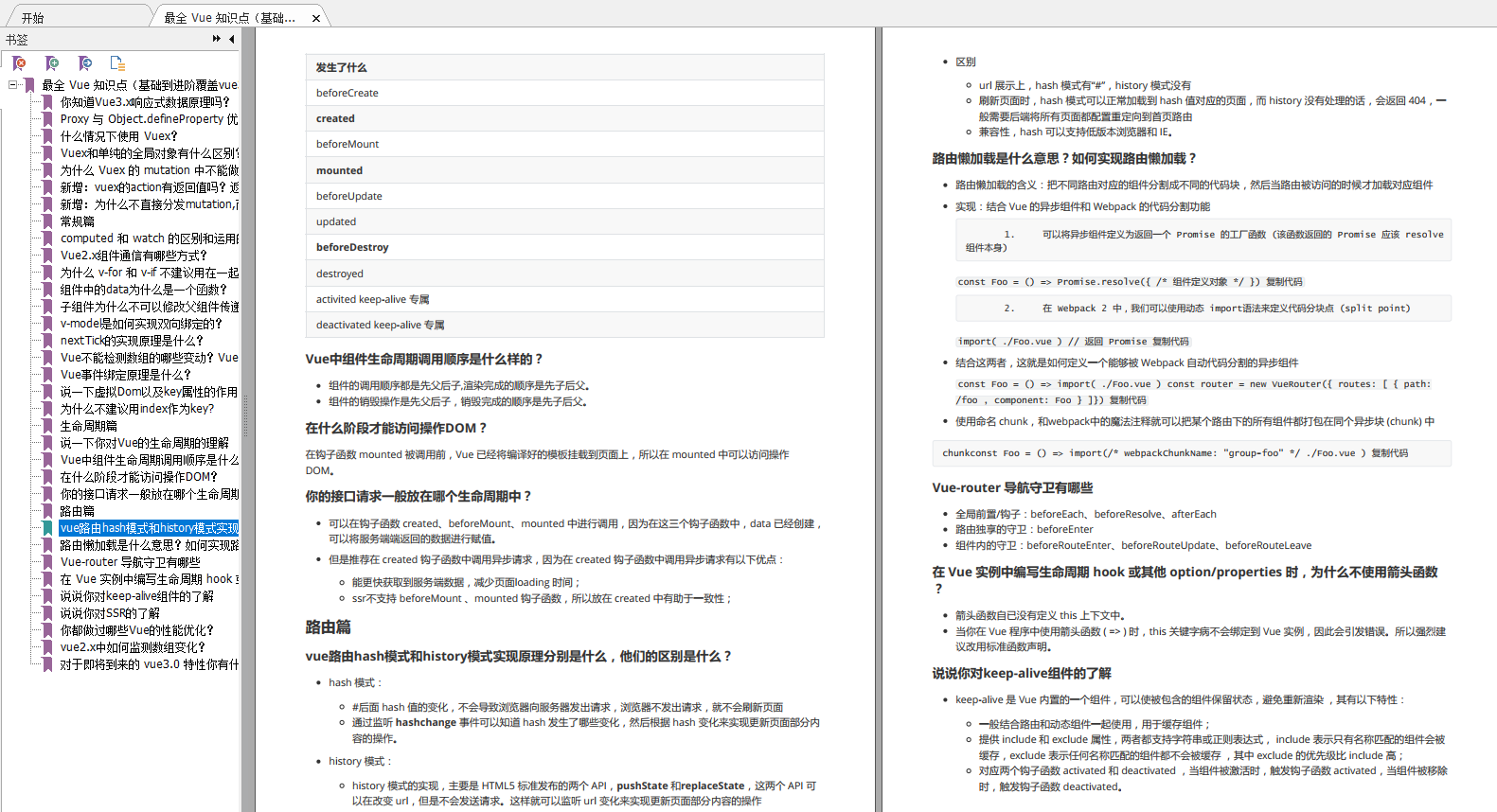
Task: Open bookmark 说一下虚拟Dom以及key属性的作用
Action: pos(149,392)
